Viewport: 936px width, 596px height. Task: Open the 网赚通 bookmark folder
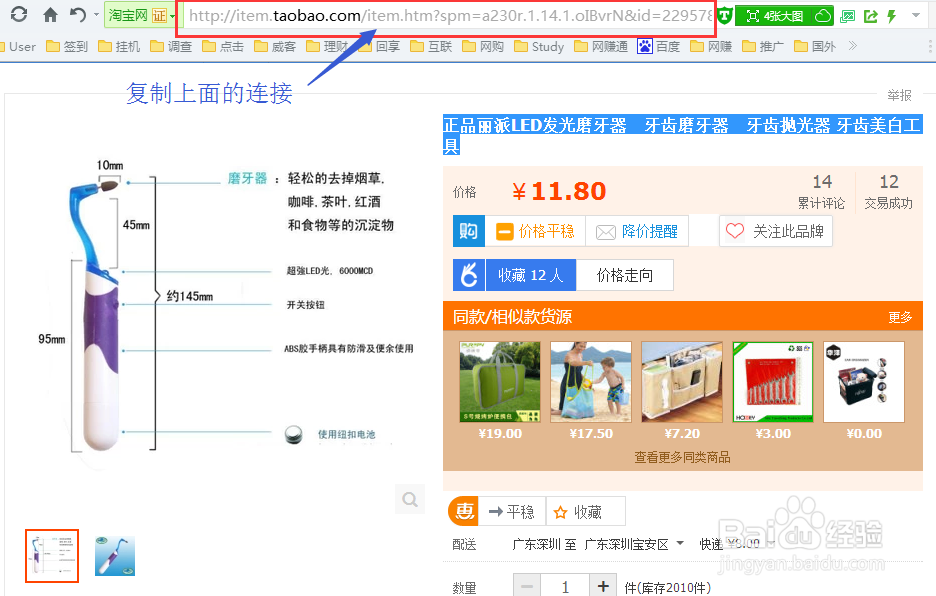point(601,46)
